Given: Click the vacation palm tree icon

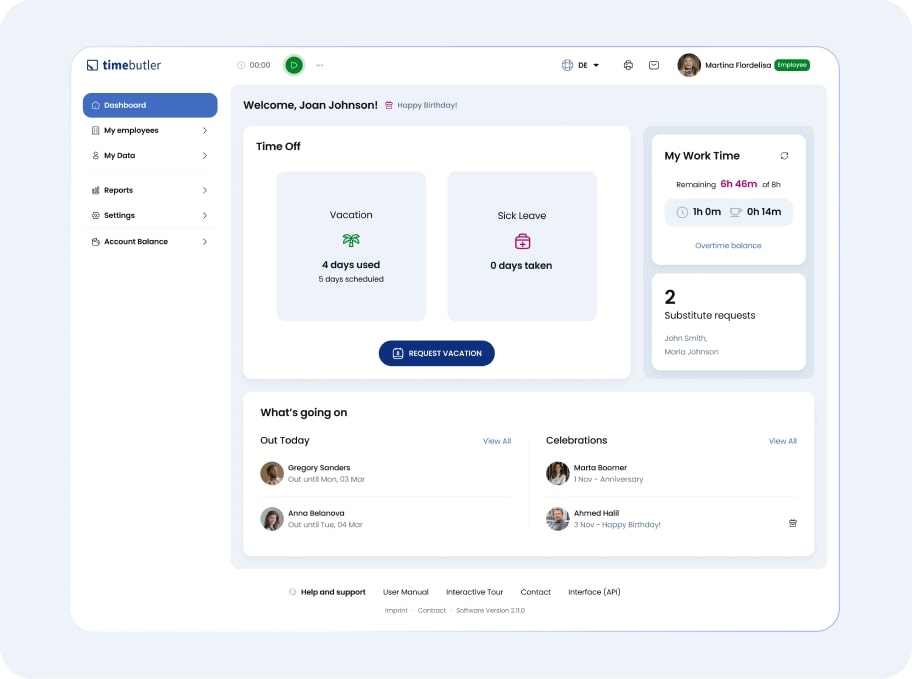Looking at the screenshot, I should [351, 240].
